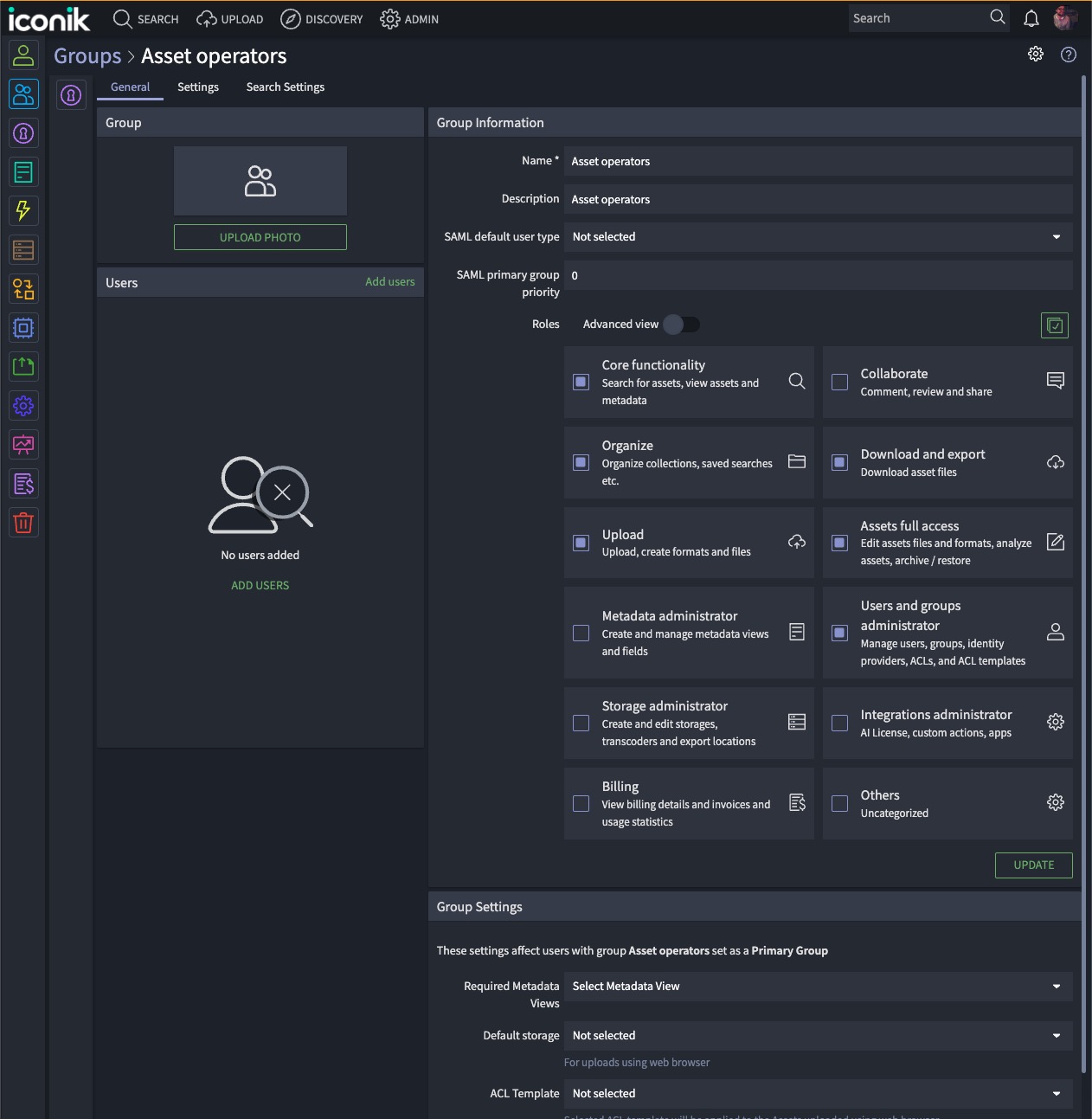Check the Metadata administrator role checkbox

581,633
